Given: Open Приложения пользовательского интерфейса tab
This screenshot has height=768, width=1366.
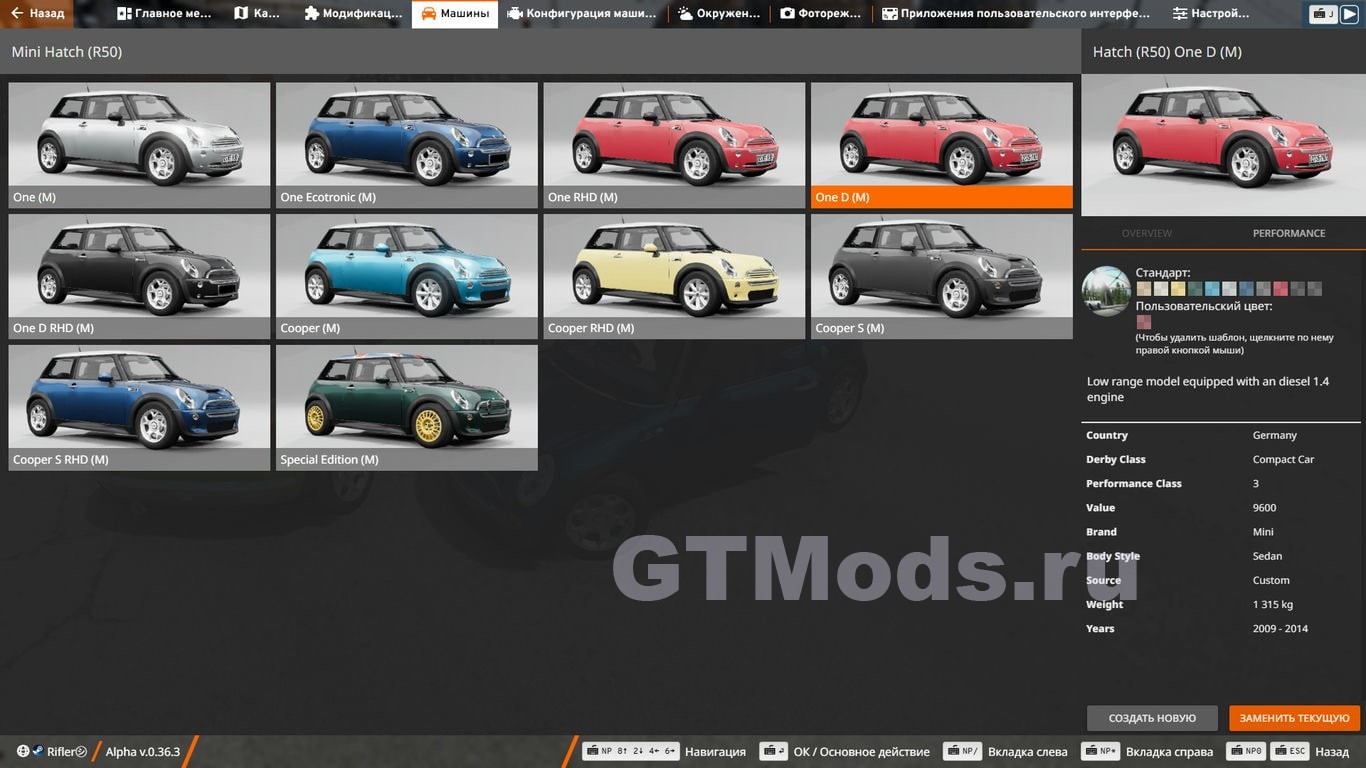Looking at the screenshot, I should (1015, 14).
